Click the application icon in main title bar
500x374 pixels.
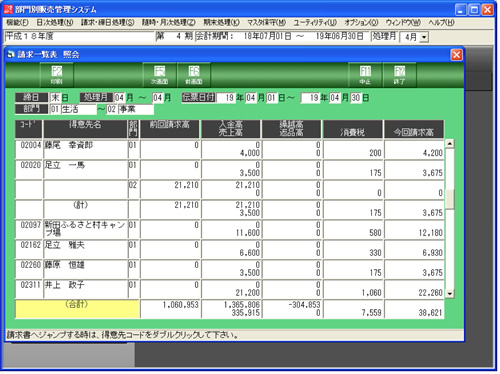tap(8, 9)
